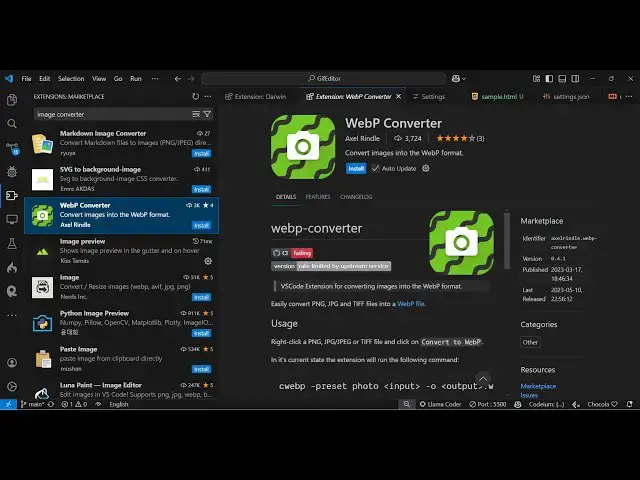
Task: Open the Run menu
Action: pyautogui.click(x=136, y=78)
